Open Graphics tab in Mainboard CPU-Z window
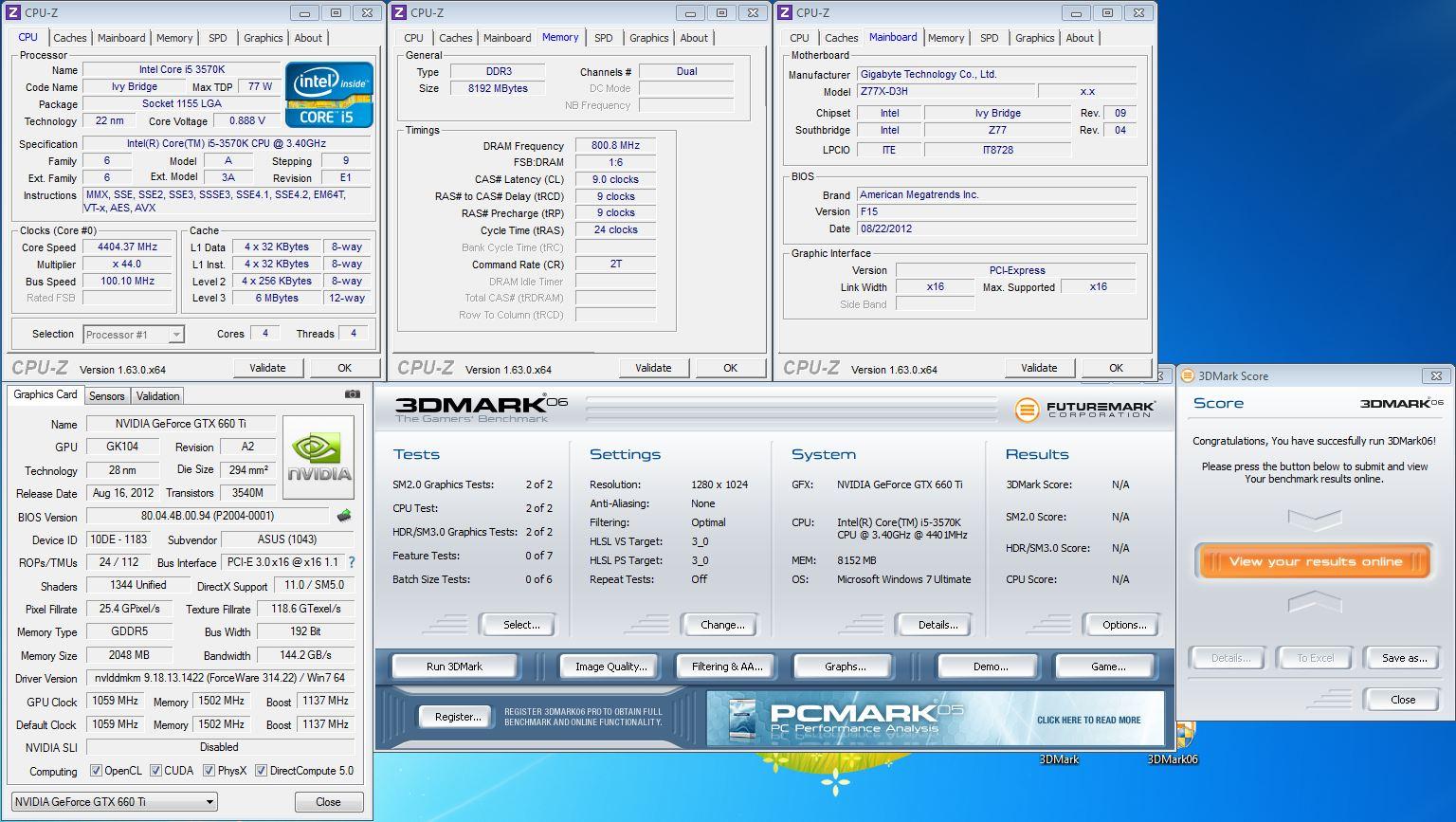 [x=1034, y=38]
